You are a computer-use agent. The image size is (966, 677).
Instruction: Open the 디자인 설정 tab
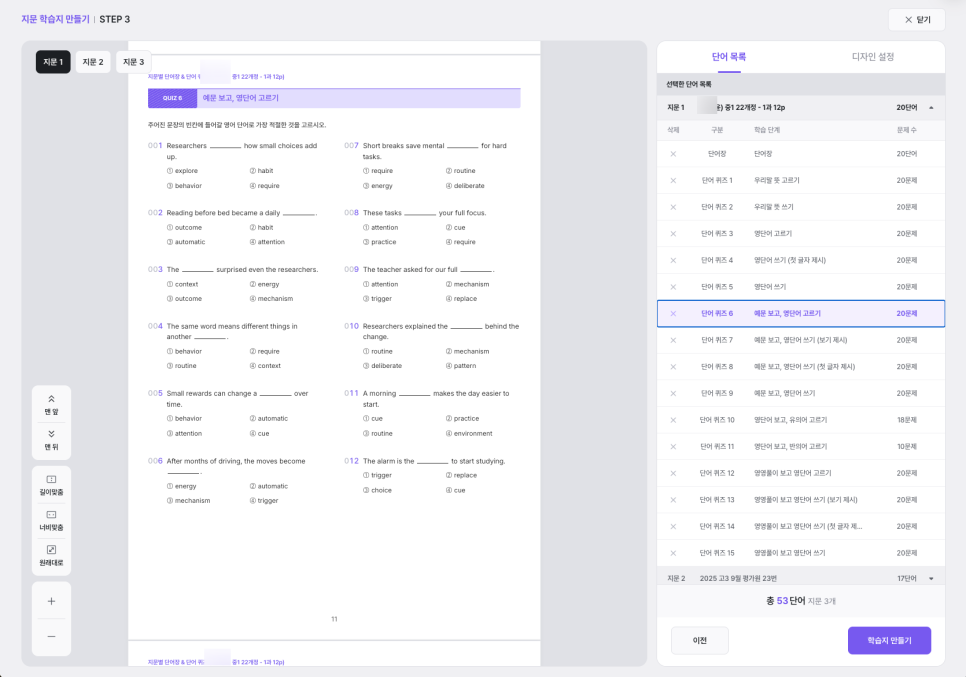point(872,57)
